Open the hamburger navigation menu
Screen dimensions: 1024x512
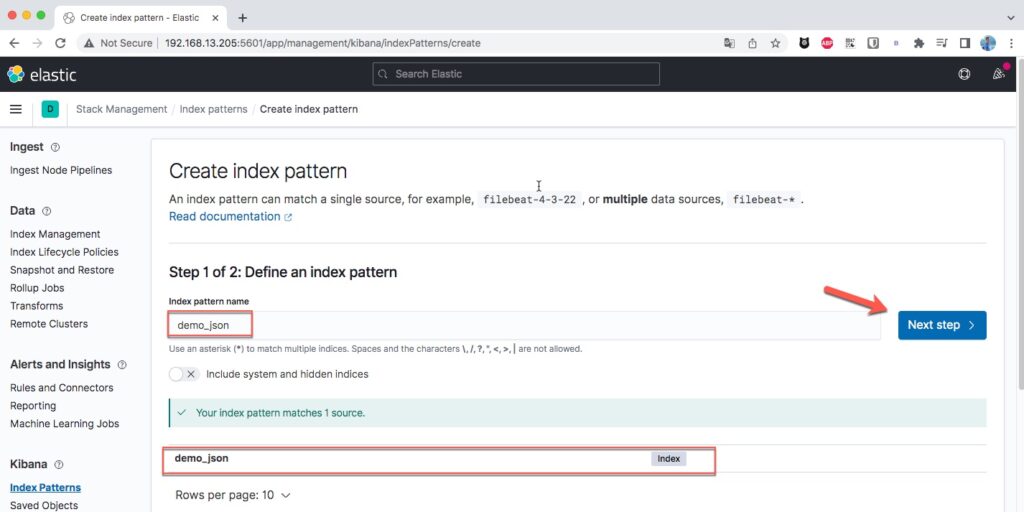16,109
